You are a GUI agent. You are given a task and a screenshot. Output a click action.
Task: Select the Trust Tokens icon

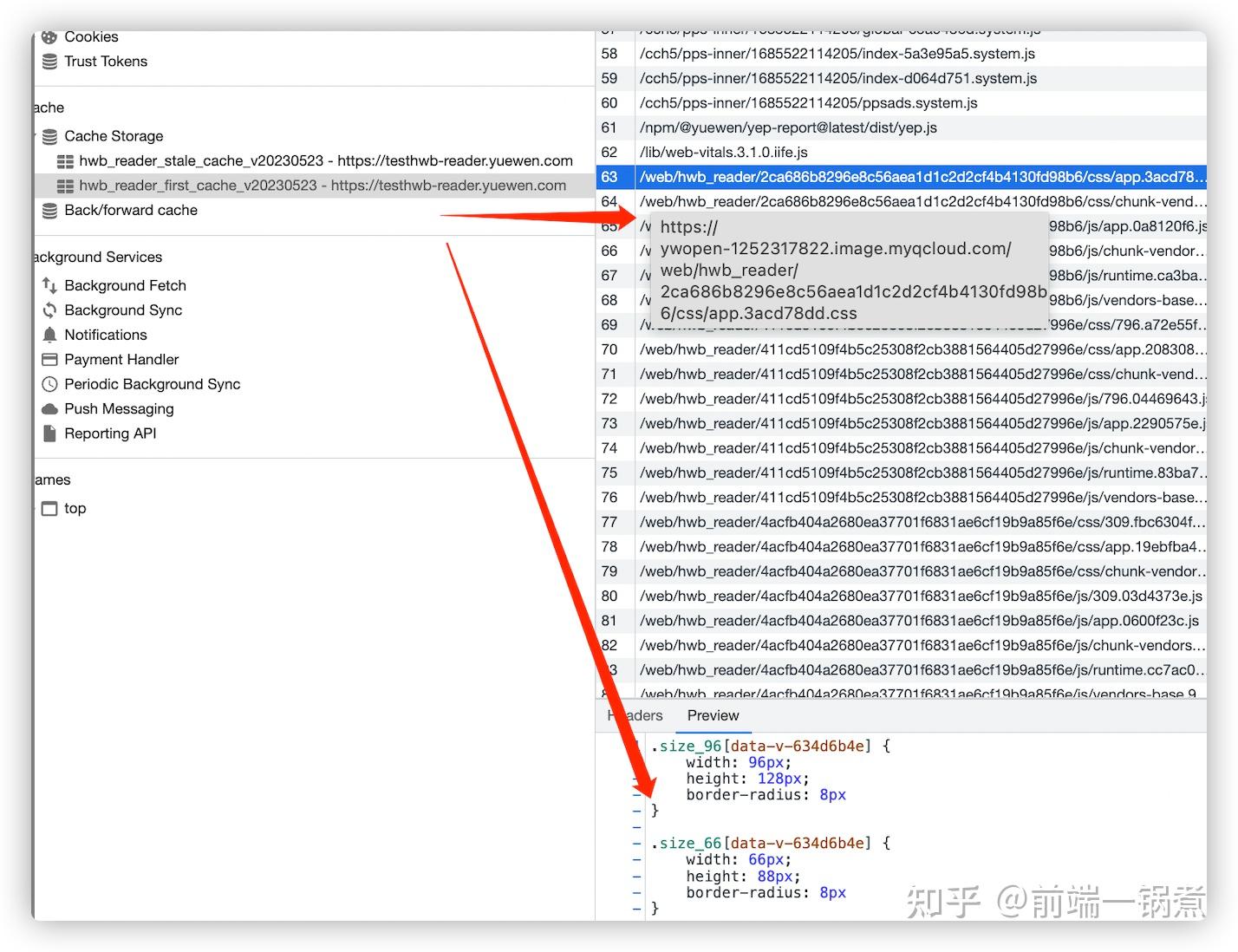pyautogui.click(x=49, y=61)
